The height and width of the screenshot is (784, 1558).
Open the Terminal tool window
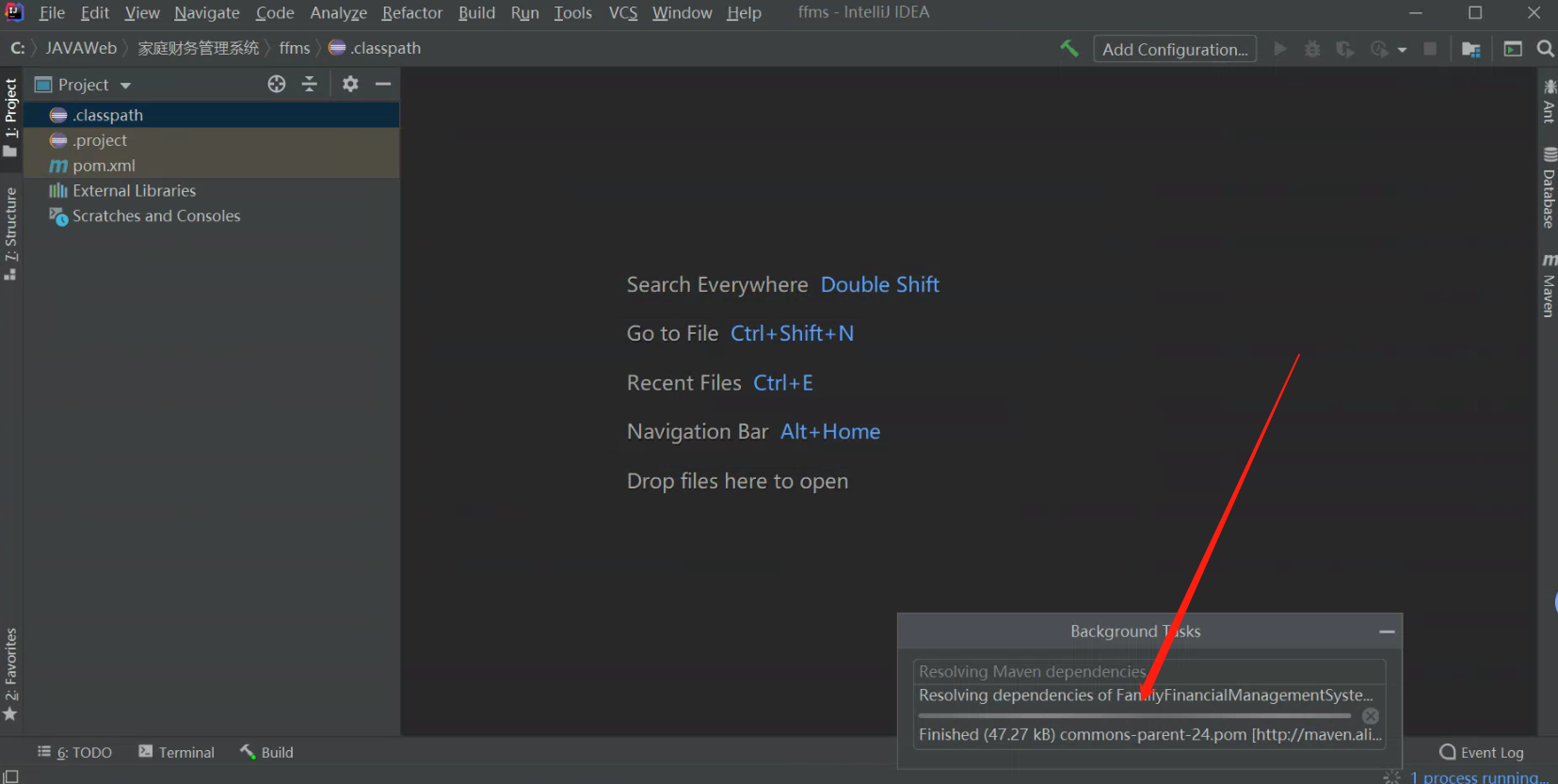[177, 752]
